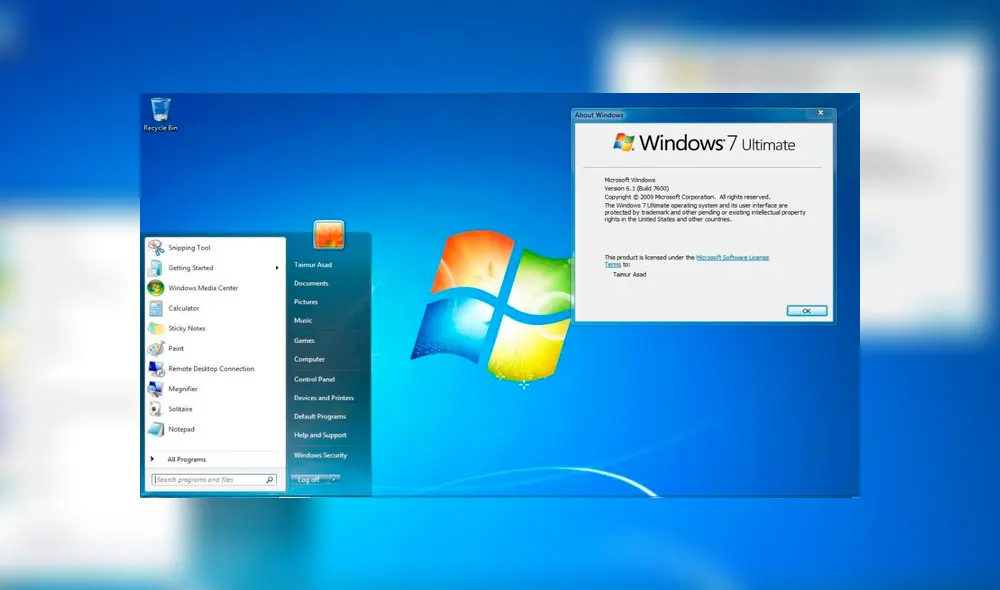Launch Paint by its label
Screen dimensions: 1000x590
pos(176,348)
